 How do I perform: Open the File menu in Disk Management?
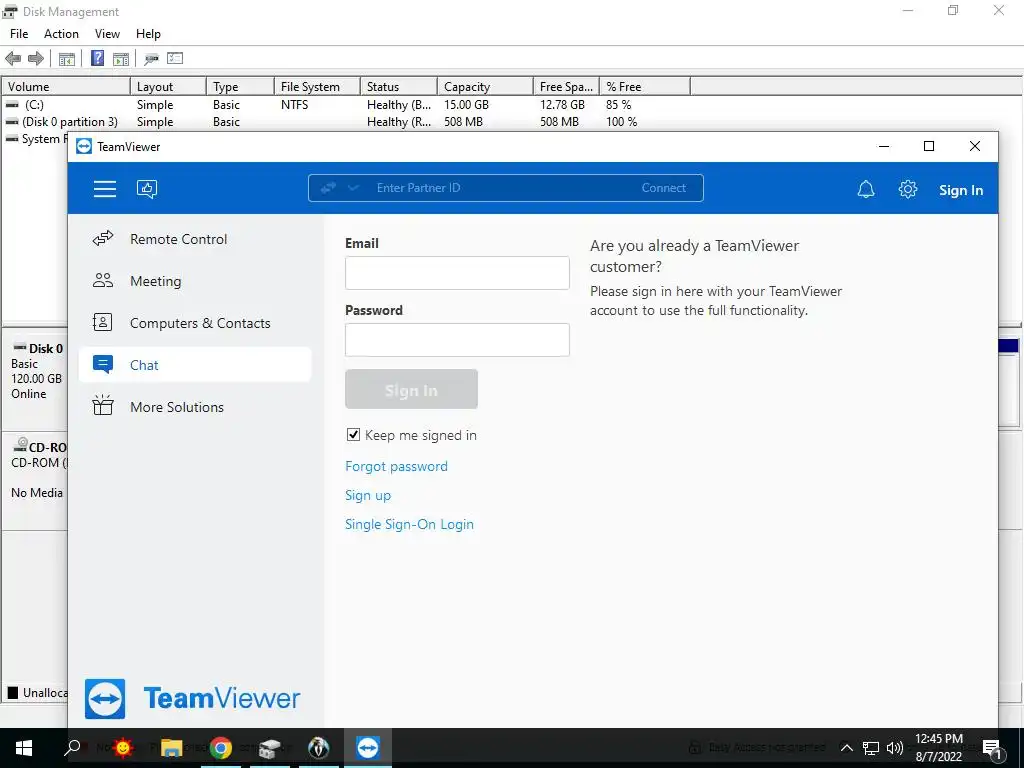click(x=19, y=34)
